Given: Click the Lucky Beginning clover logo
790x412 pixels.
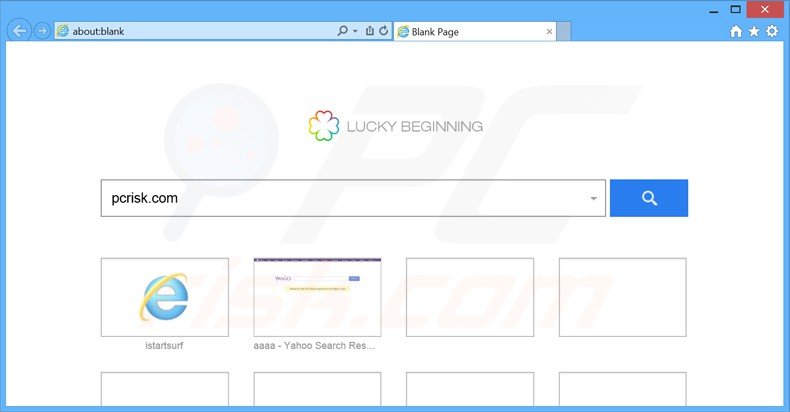Looking at the screenshot, I should 323,125.
